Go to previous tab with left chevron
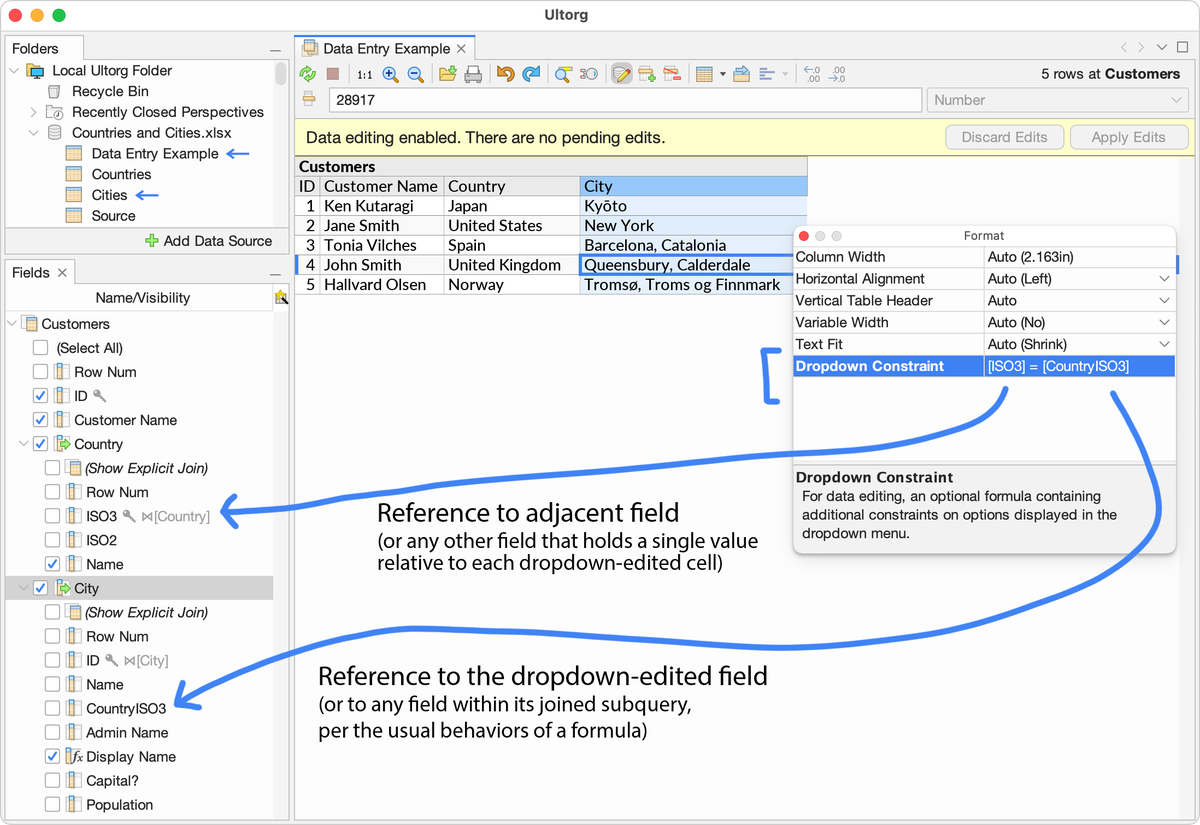The image size is (1200, 825). (x=1125, y=48)
